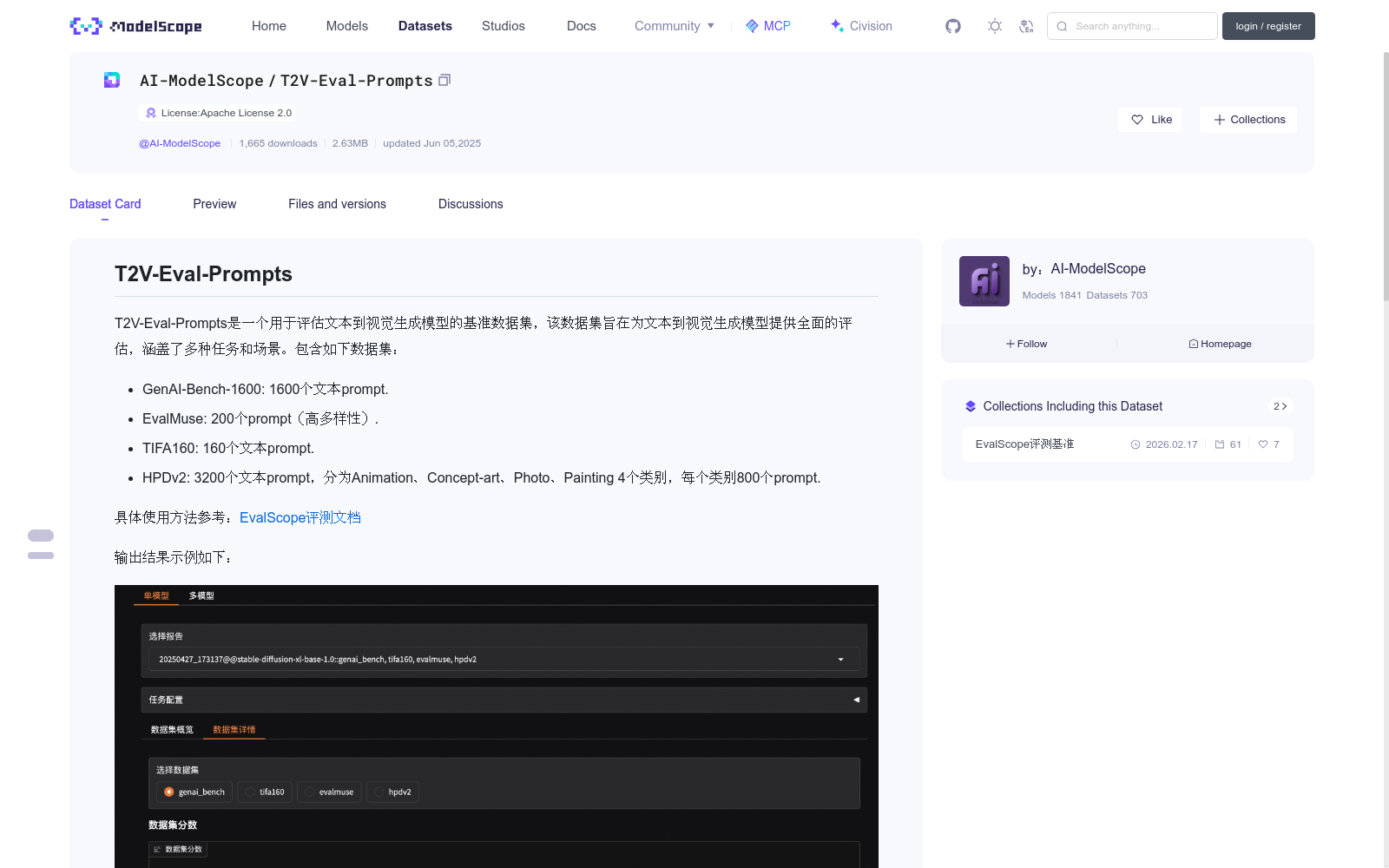Add dataset to Collections button
This screenshot has width=1389, height=868.
pyautogui.click(x=1249, y=120)
